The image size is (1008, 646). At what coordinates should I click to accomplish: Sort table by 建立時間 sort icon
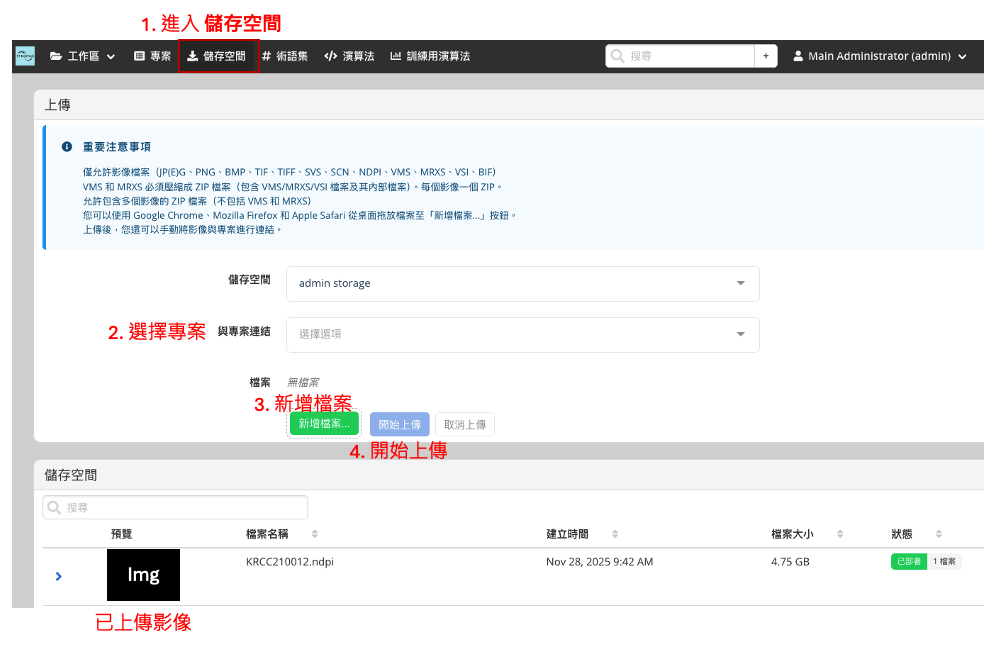tap(615, 534)
